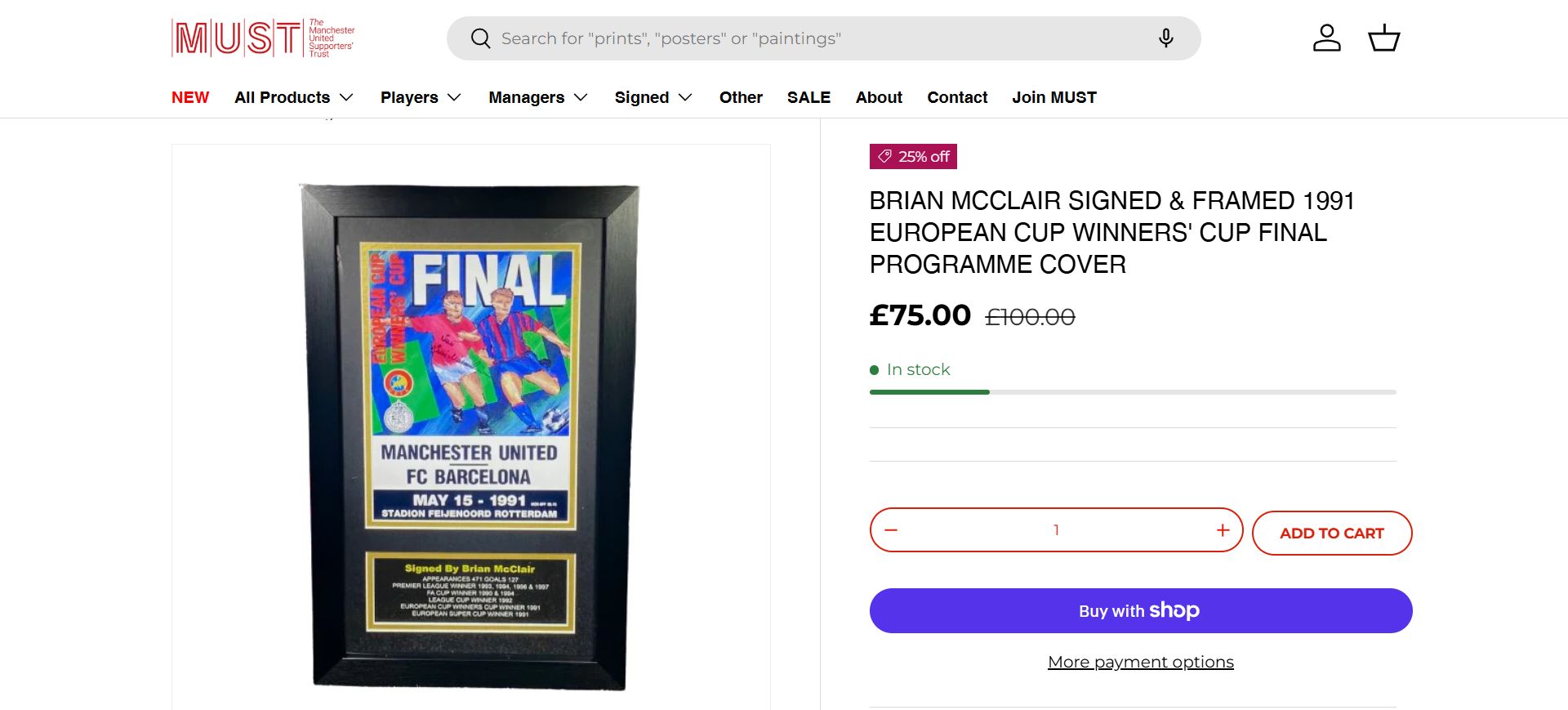Expand the Players menu dropdown
Image resolution: width=1568 pixels, height=710 pixels.
tap(421, 97)
